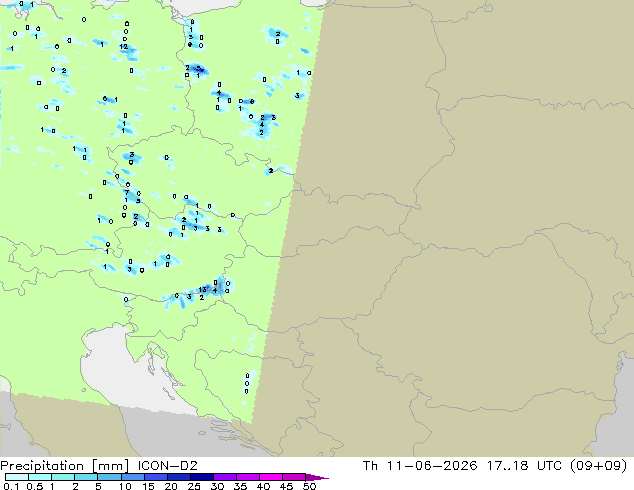Click the 0.1–0.5 mm palest legend swatch

click(x=17, y=477)
